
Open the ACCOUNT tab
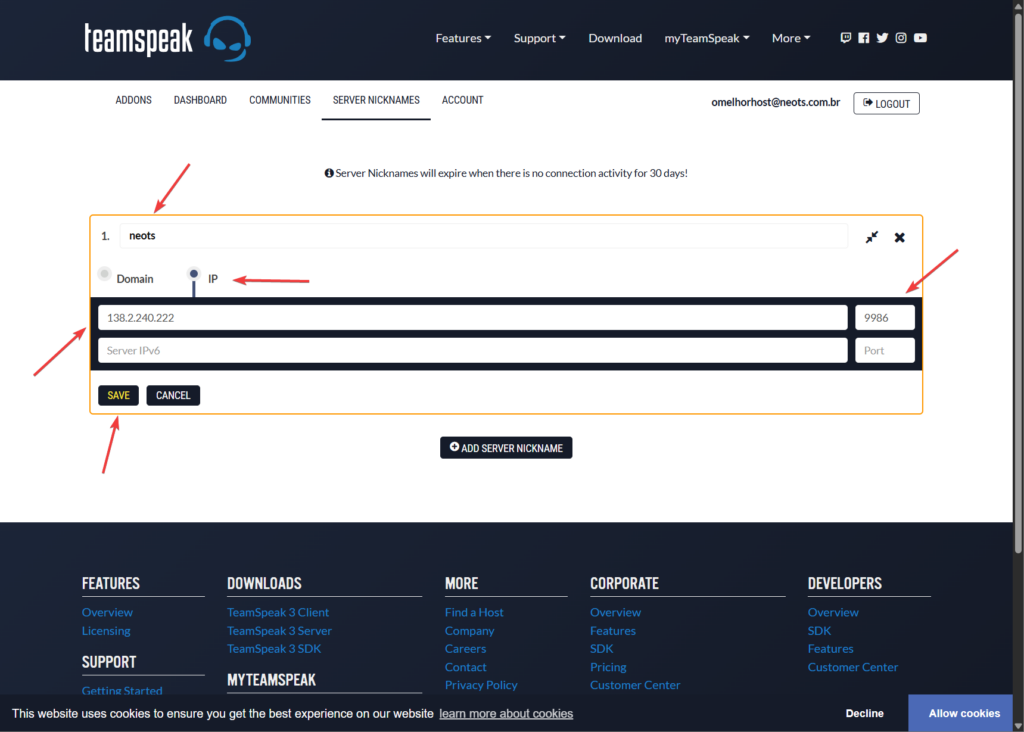(462, 100)
